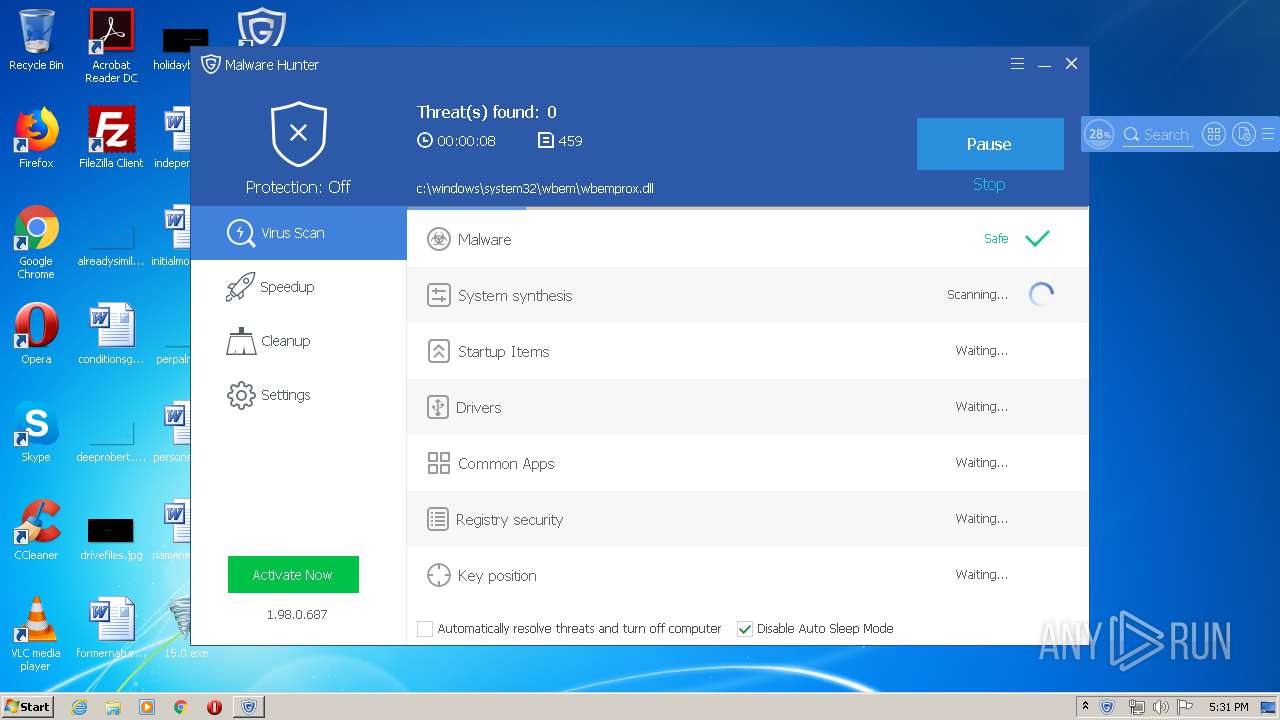Click the desktop widget Search field
This screenshot has width=1280, height=720.
point(1158,134)
